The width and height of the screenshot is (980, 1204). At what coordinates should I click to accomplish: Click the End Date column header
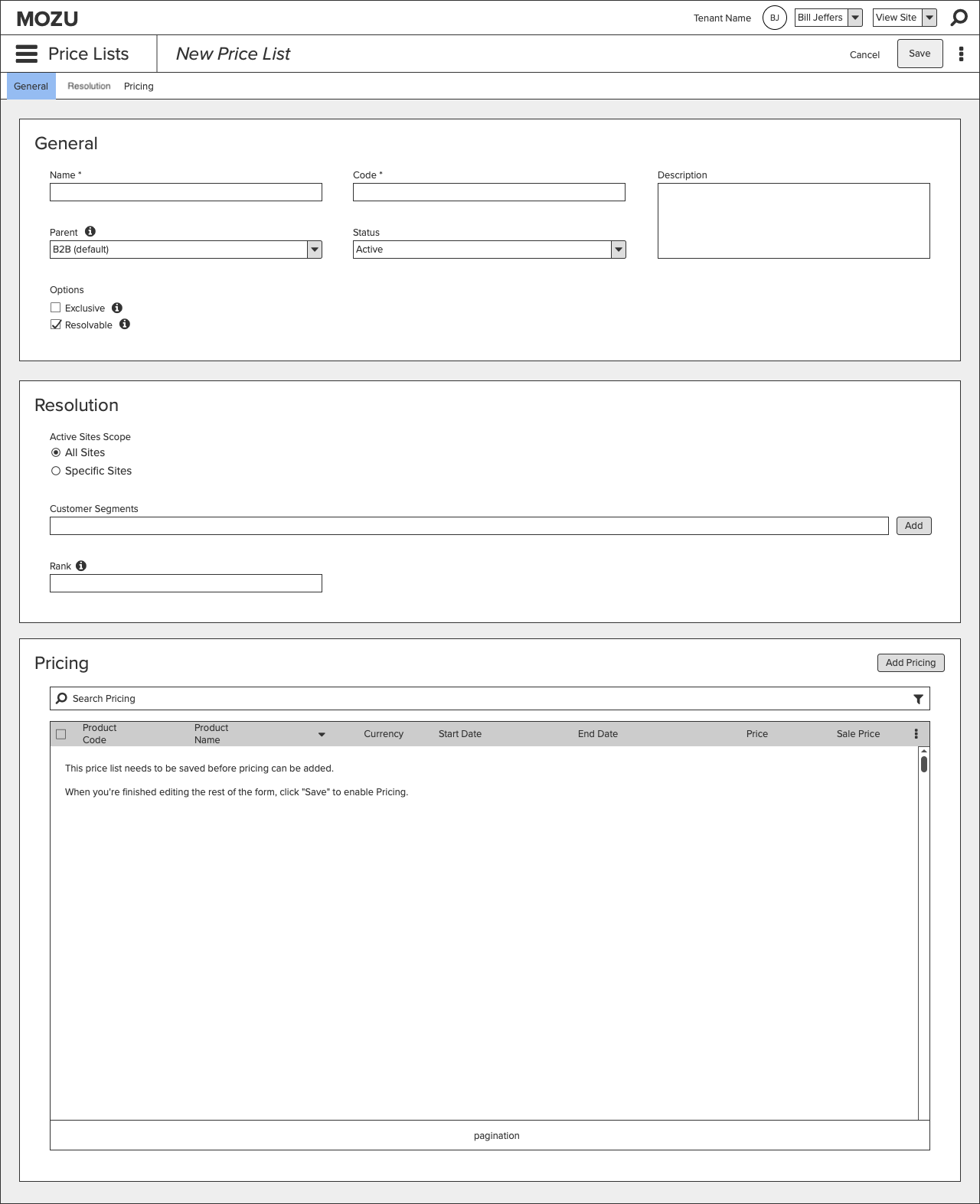tap(598, 733)
